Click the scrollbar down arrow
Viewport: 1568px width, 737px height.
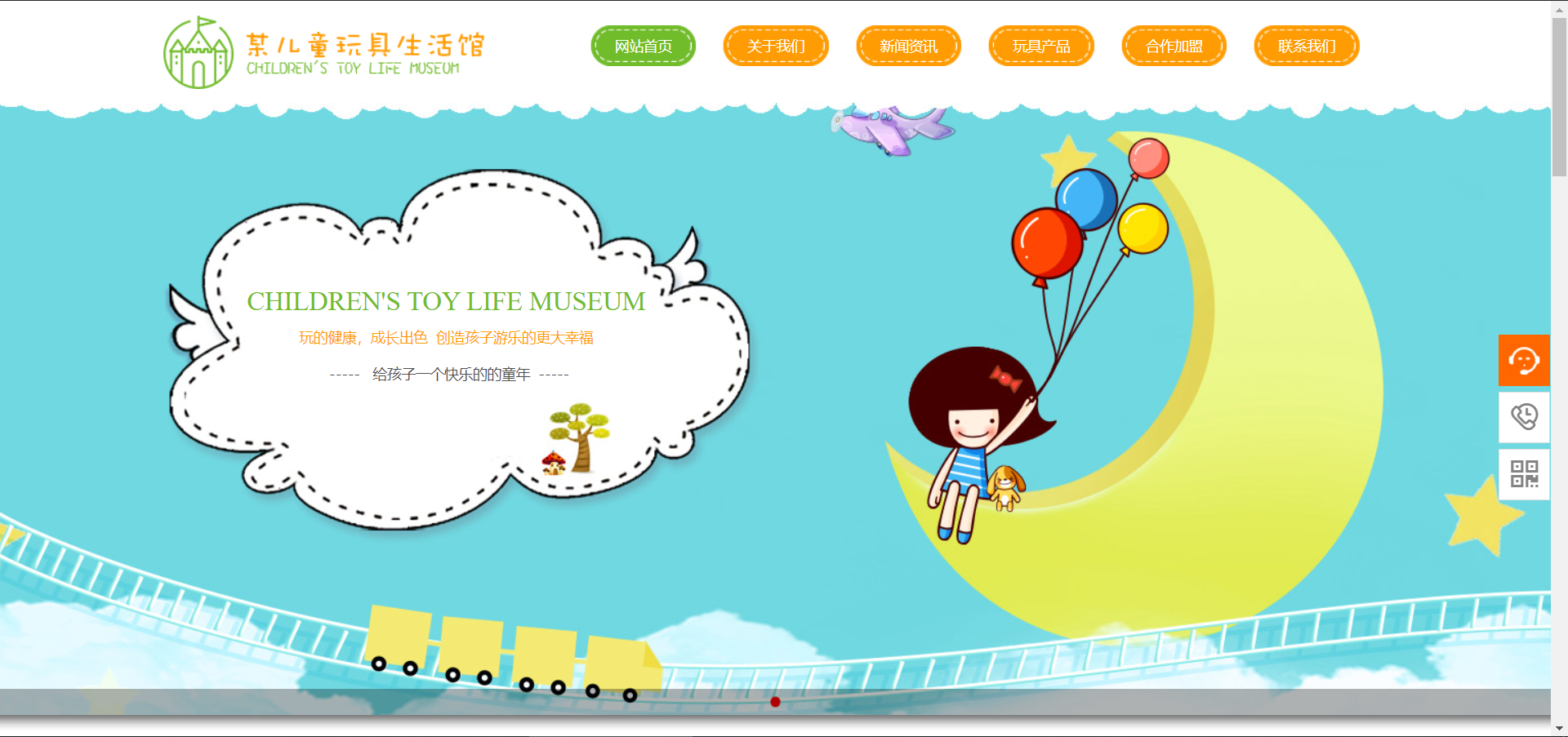point(1559,728)
